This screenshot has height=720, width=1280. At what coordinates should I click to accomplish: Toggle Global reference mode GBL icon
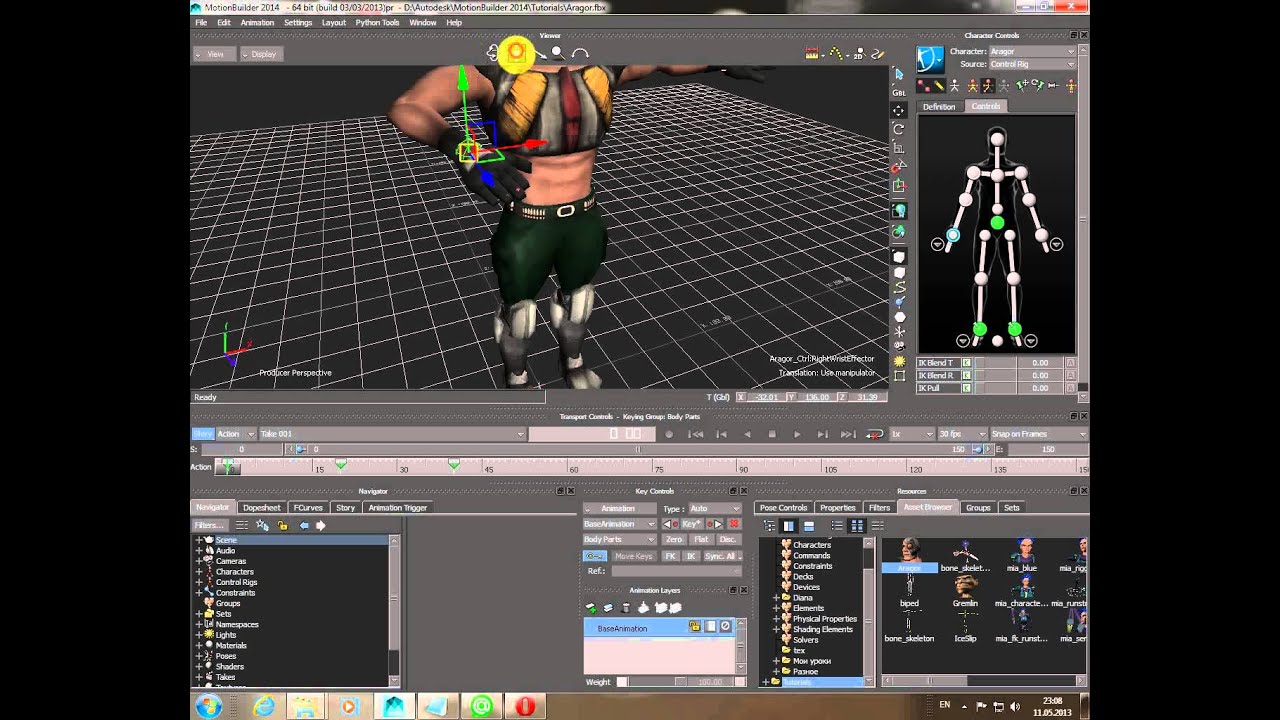click(898, 92)
